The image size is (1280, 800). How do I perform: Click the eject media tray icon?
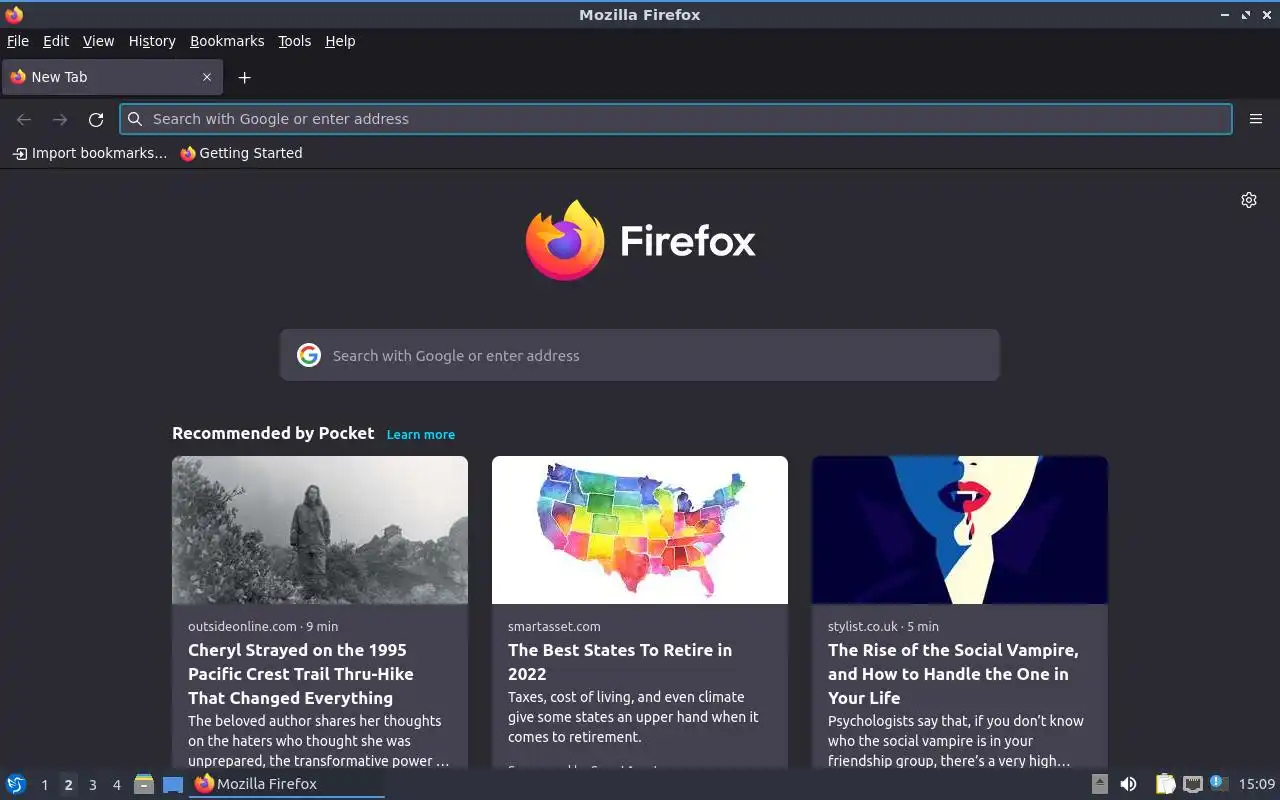[1100, 784]
